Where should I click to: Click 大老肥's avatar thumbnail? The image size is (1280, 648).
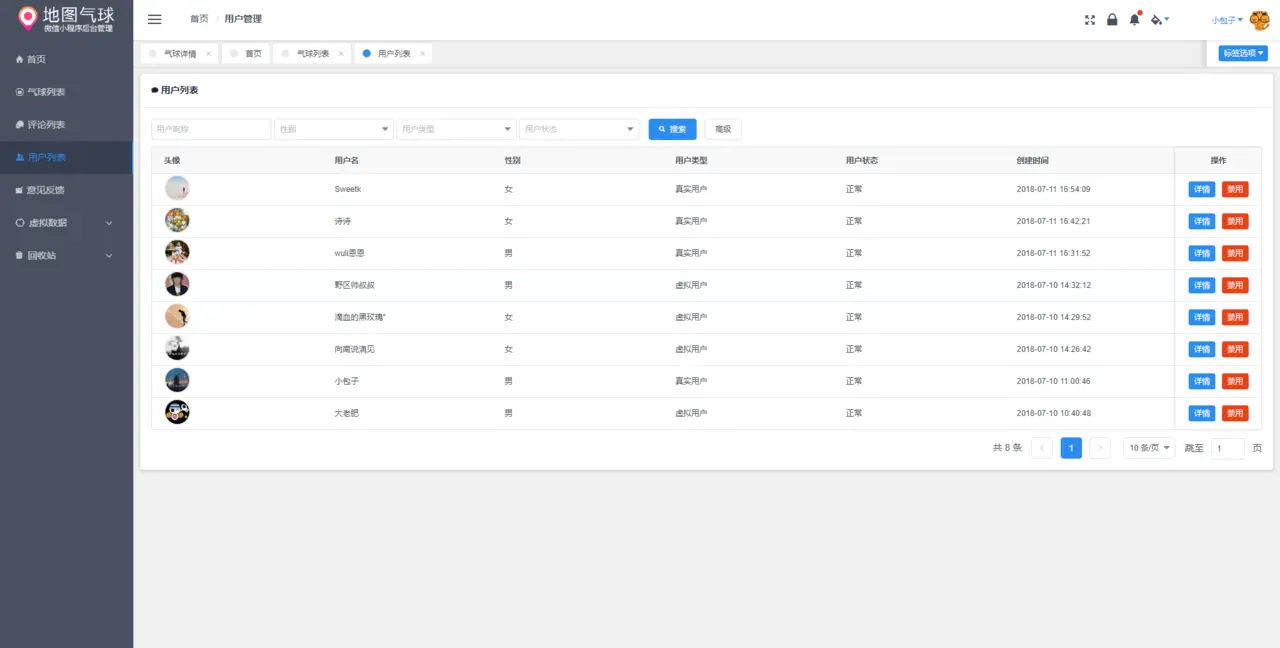coord(177,412)
